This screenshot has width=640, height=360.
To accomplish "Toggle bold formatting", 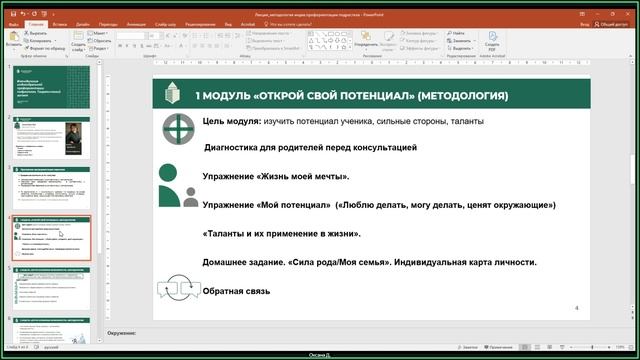I will click(x=120, y=46).
